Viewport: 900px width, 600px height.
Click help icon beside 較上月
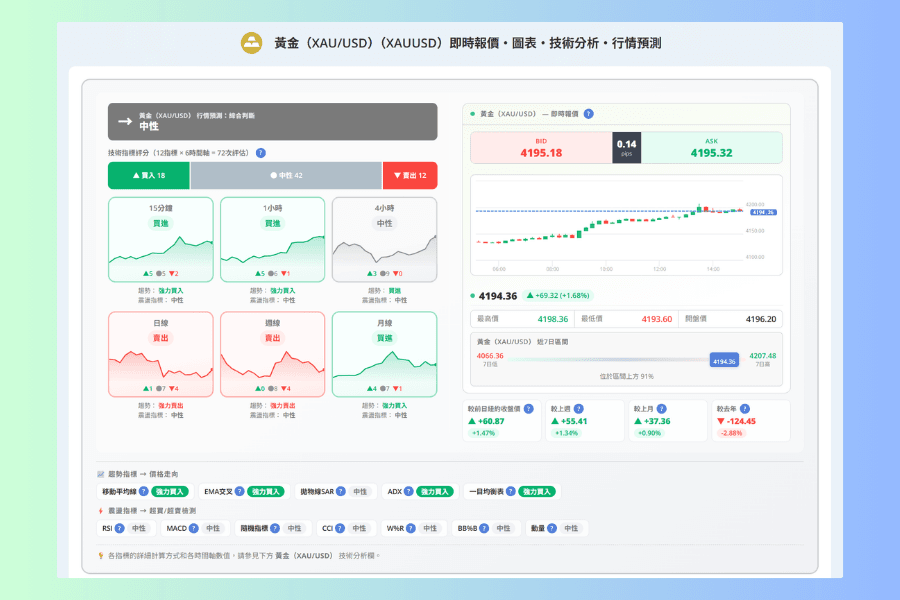(x=661, y=409)
